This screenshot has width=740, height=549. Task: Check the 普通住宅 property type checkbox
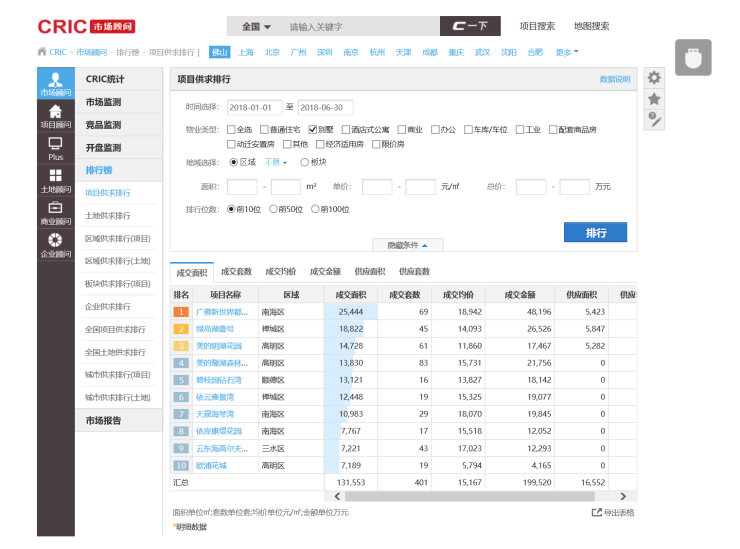point(264,130)
